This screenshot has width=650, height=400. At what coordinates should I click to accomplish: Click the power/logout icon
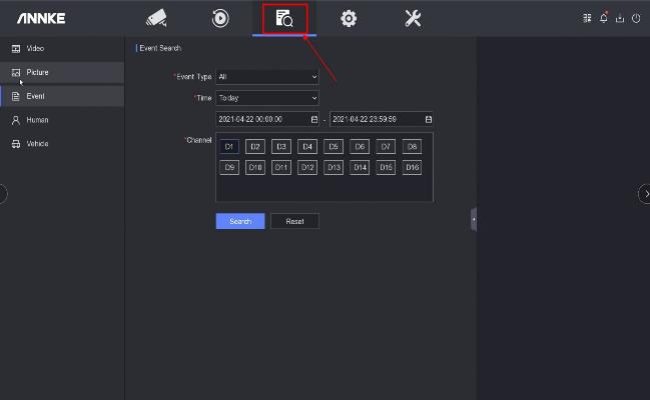(636, 18)
